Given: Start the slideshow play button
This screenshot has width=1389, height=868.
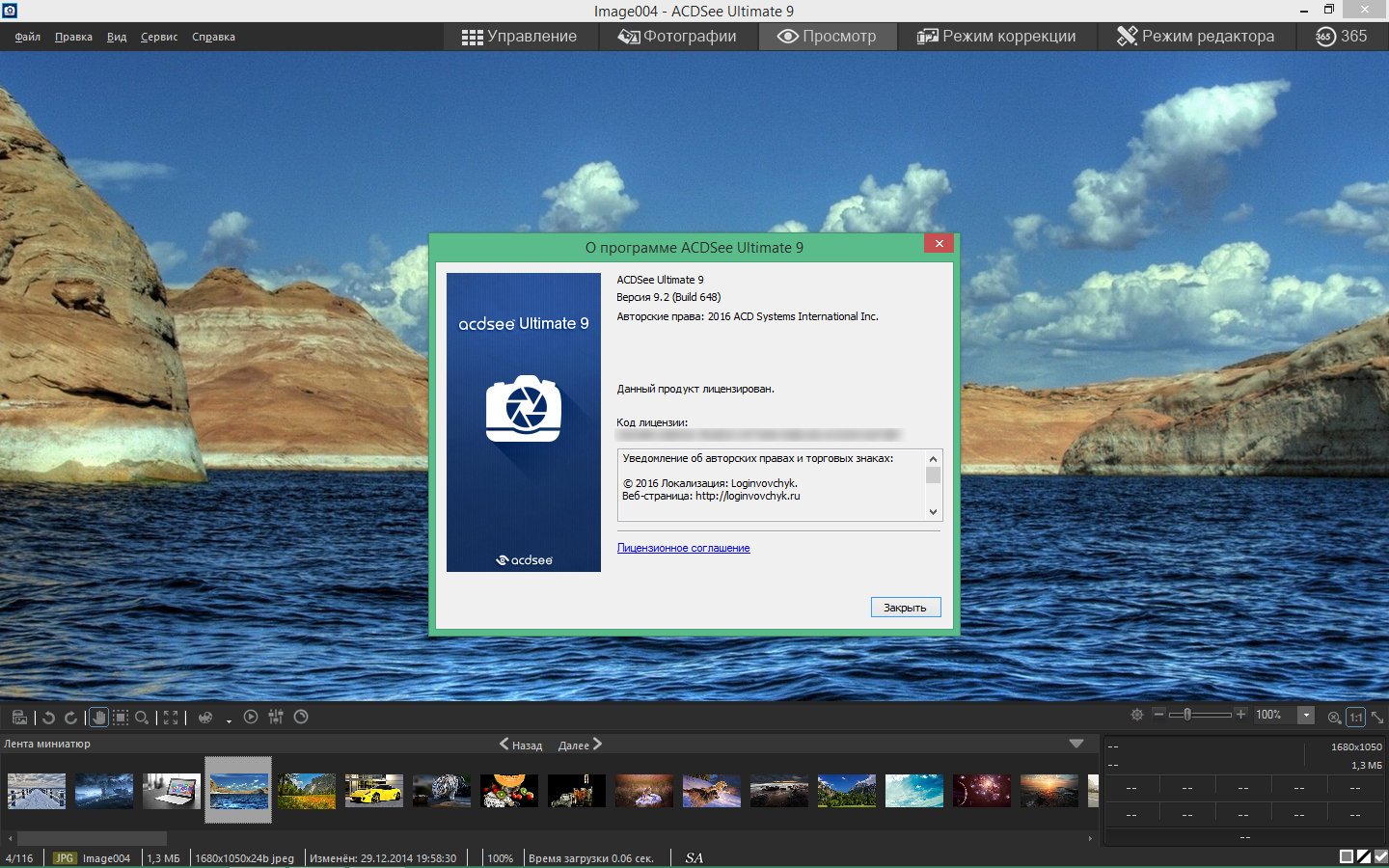Looking at the screenshot, I should [251, 717].
